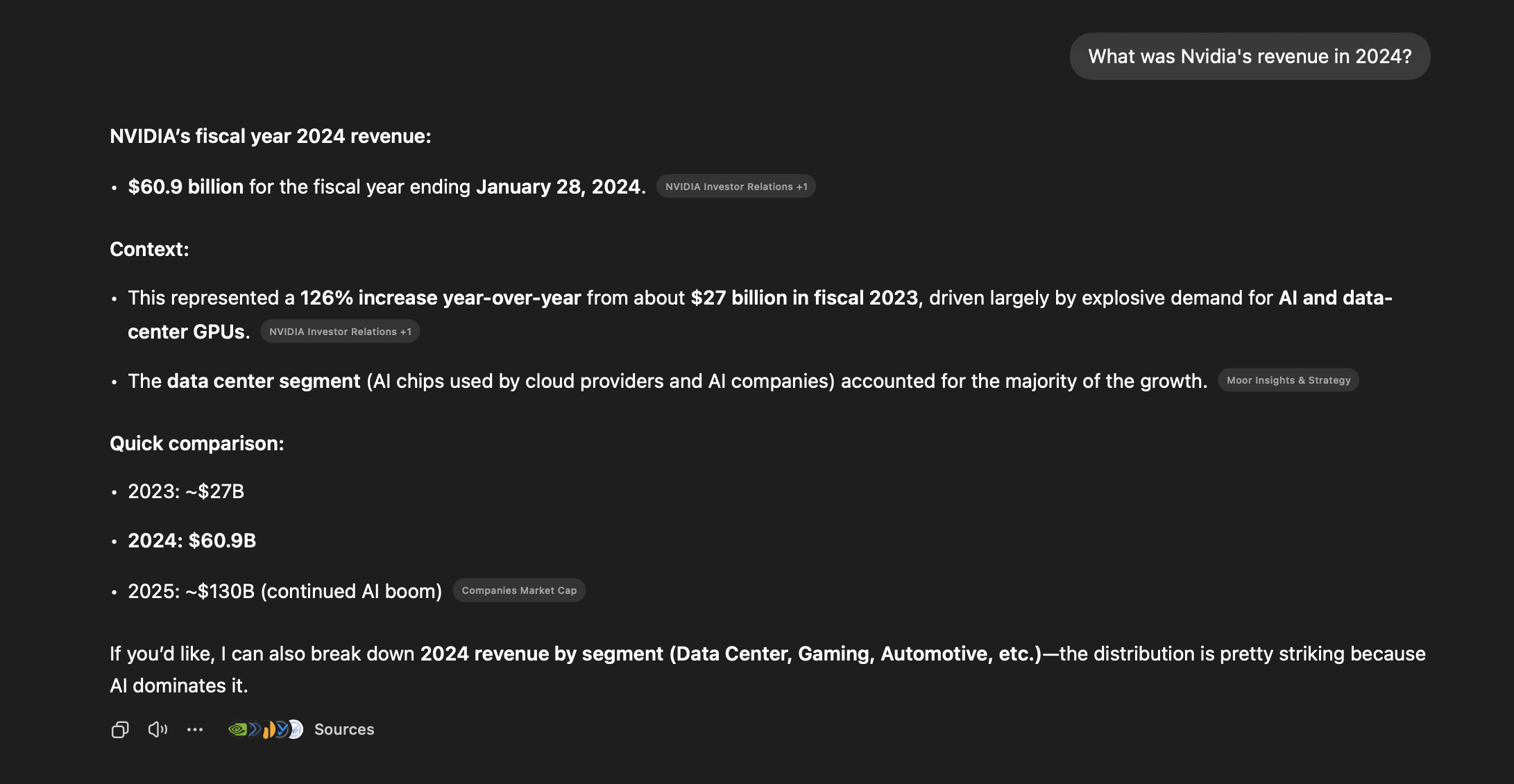Click the "Context:" heading
The image size is (1514, 784).
click(x=149, y=249)
